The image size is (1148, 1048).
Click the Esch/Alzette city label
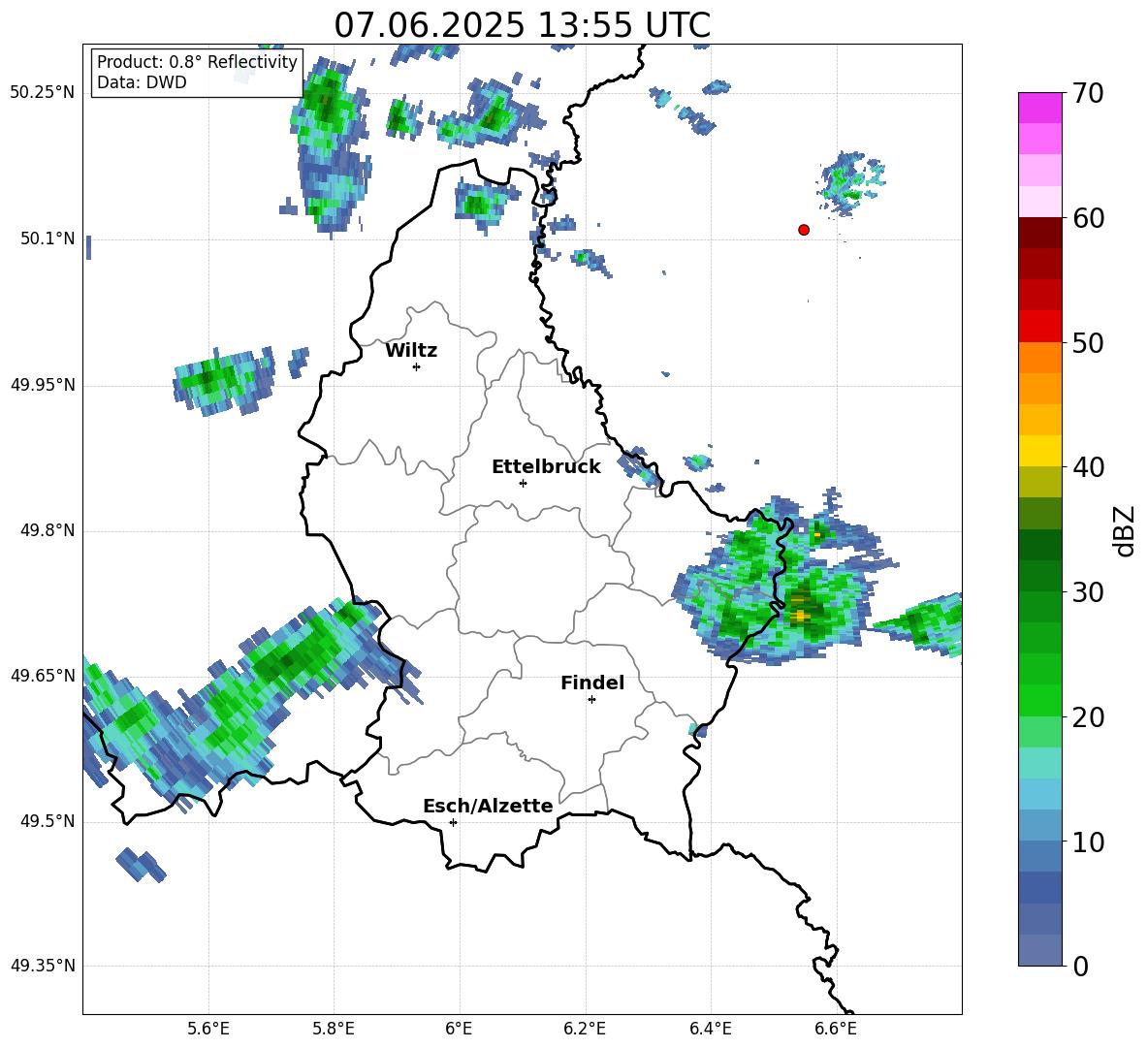click(488, 806)
